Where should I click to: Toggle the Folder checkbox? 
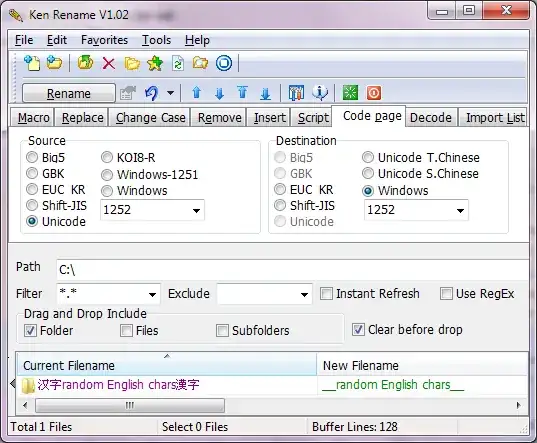(30, 330)
